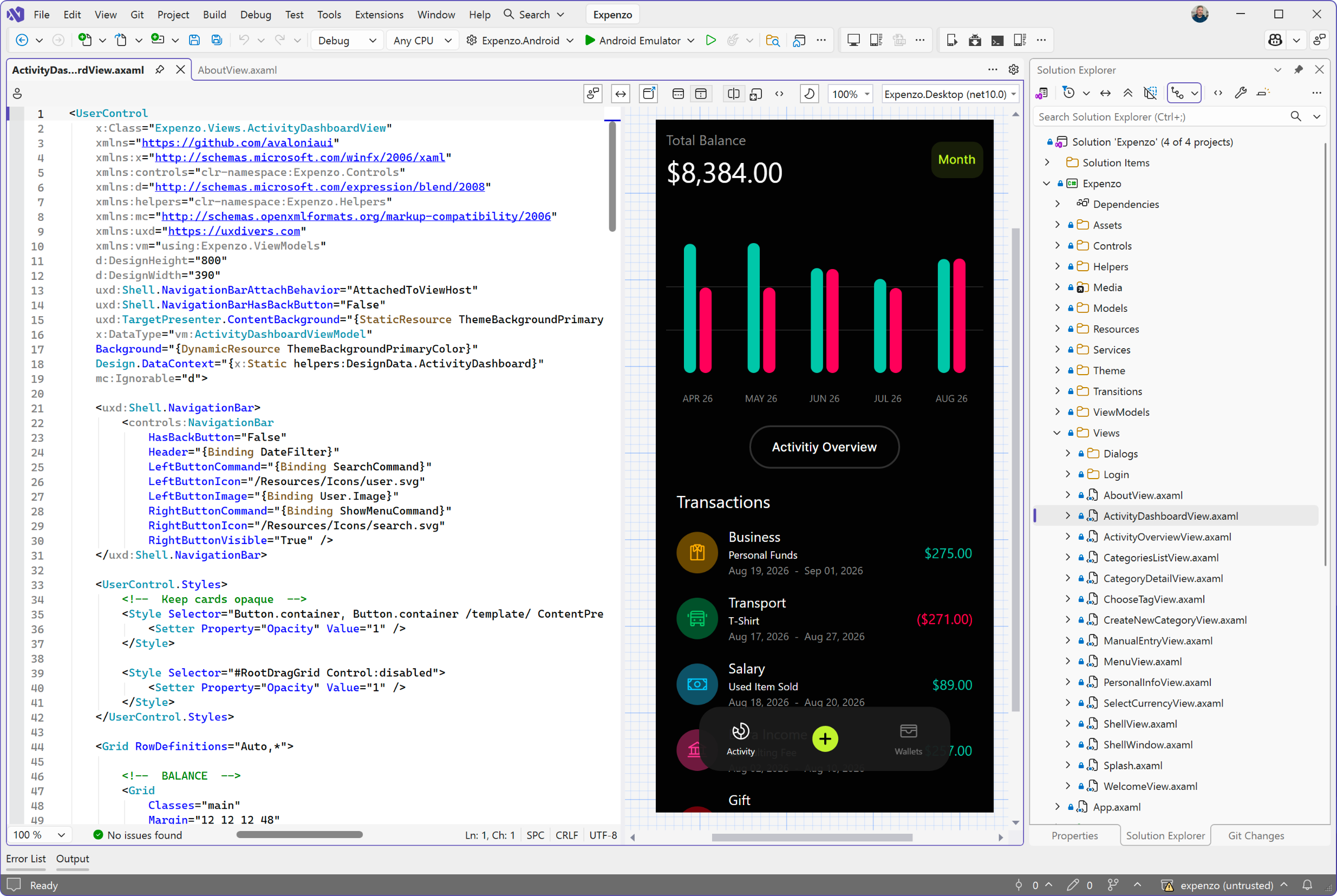Click the Pending Changes Filter clock icon
Image resolution: width=1337 pixels, height=896 pixels.
click(1068, 93)
